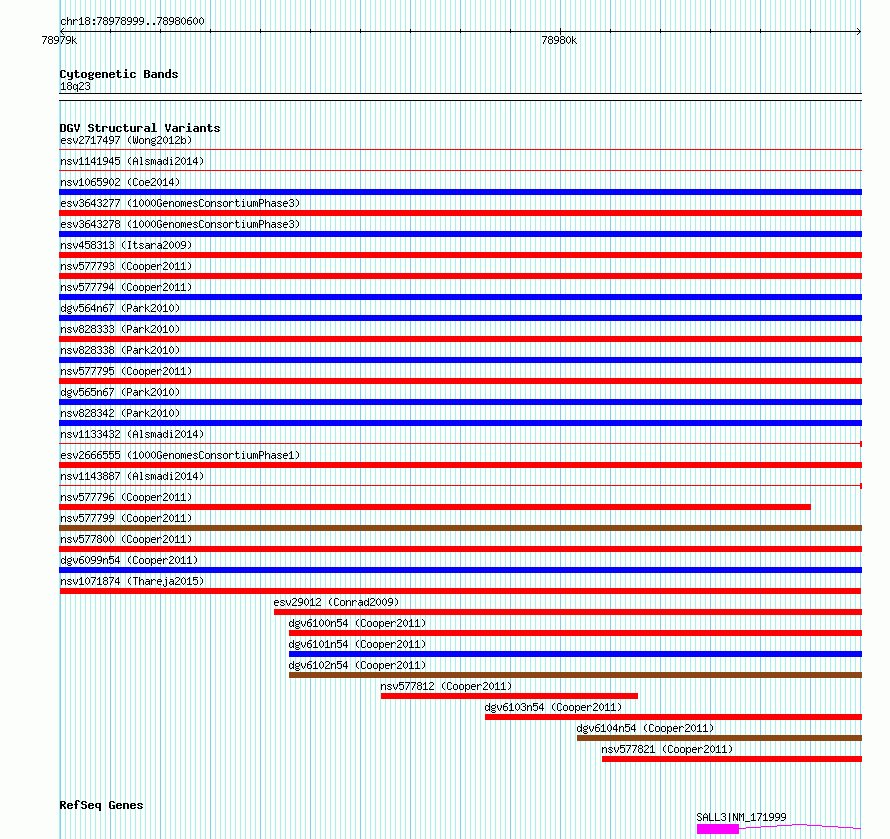Select the 18q23 band label

click(x=75, y=86)
